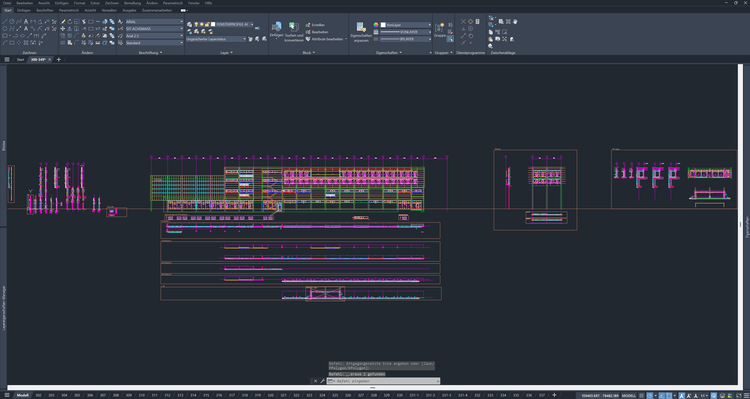Click the Dimension style icon beside SIT-ACHSMASS
Screen dimensions: 750x399
click(120, 29)
